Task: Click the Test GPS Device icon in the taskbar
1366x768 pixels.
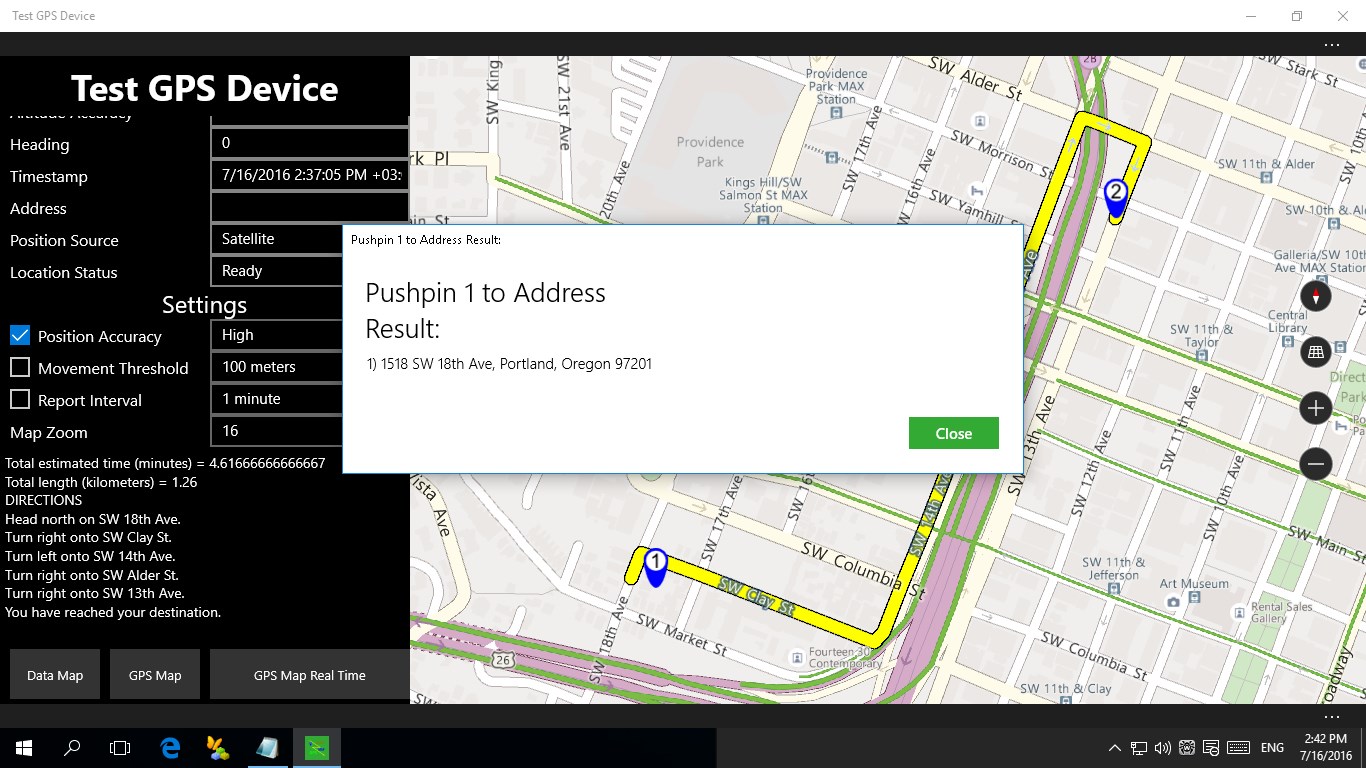Action: (x=317, y=747)
